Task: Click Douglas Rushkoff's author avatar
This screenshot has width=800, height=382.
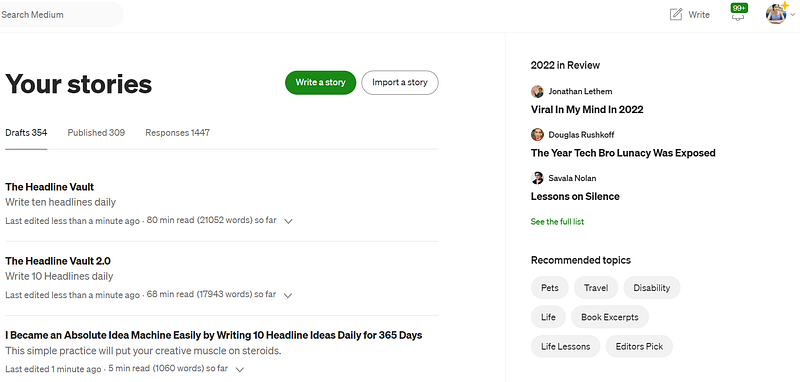Action: coord(537,135)
